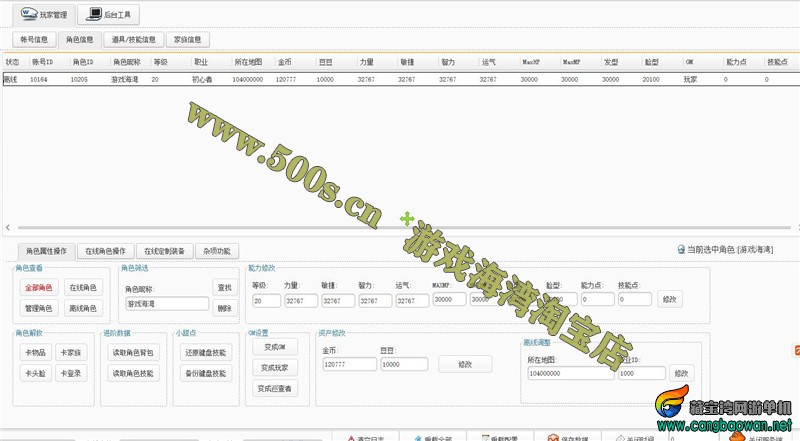This screenshot has width=800, height=441.
Task: Select the row cell 10205
Action: [79, 80]
